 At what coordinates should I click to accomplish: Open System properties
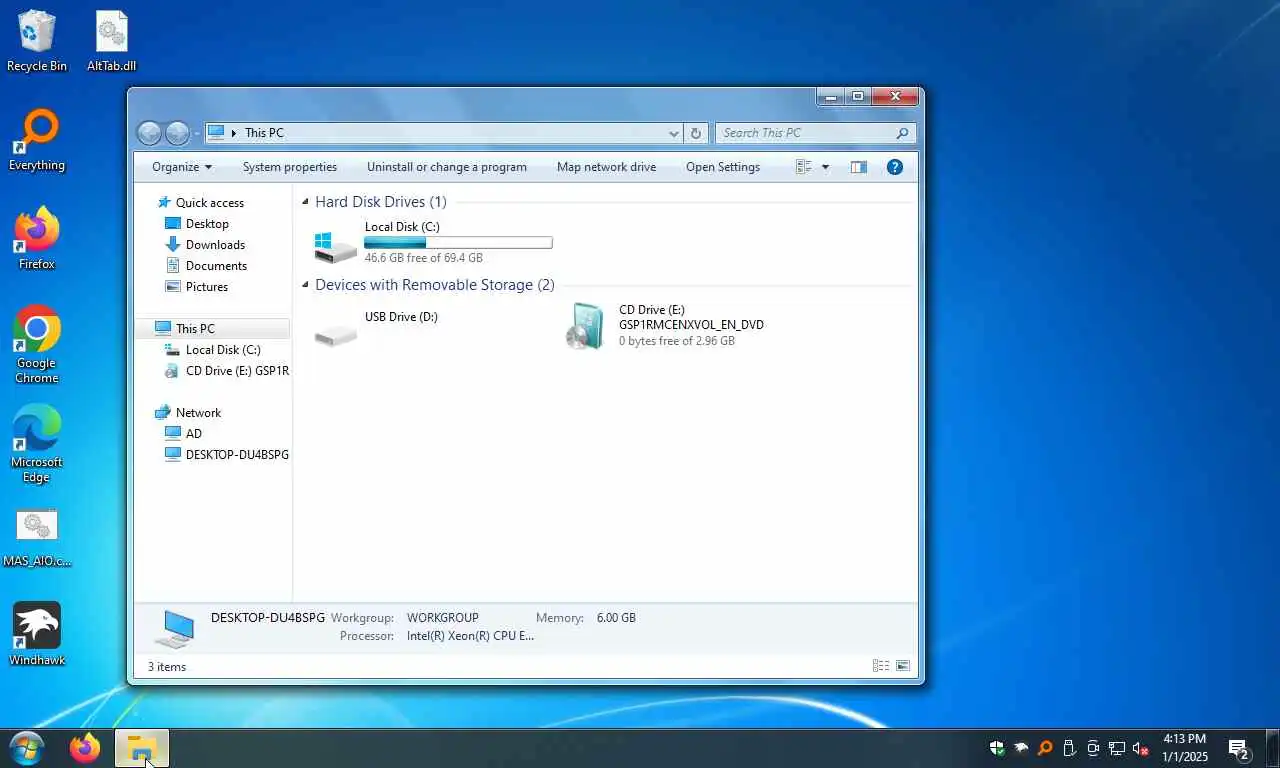click(290, 167)
